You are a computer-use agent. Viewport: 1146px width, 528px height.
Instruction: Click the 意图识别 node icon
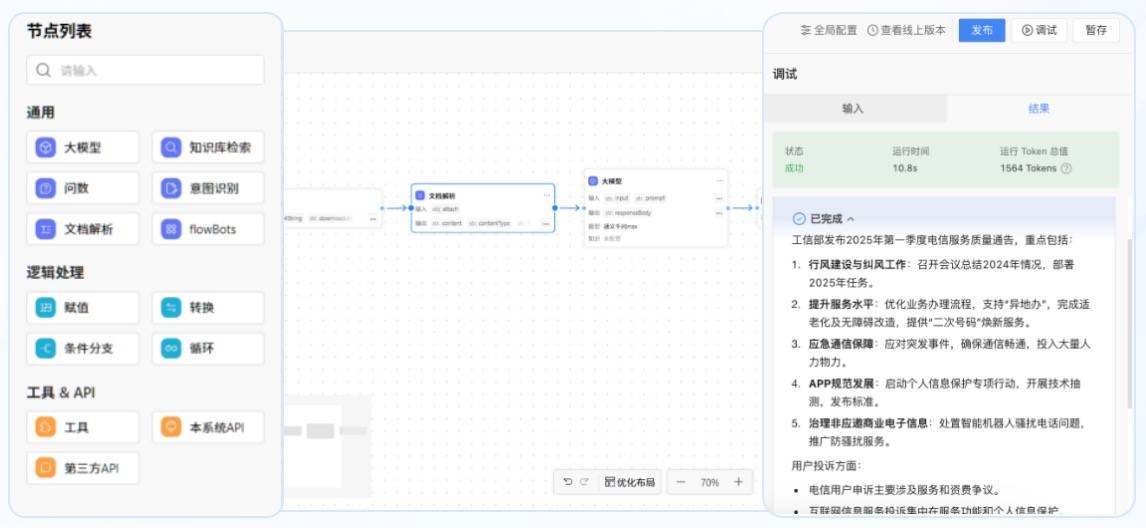point(171,189)
